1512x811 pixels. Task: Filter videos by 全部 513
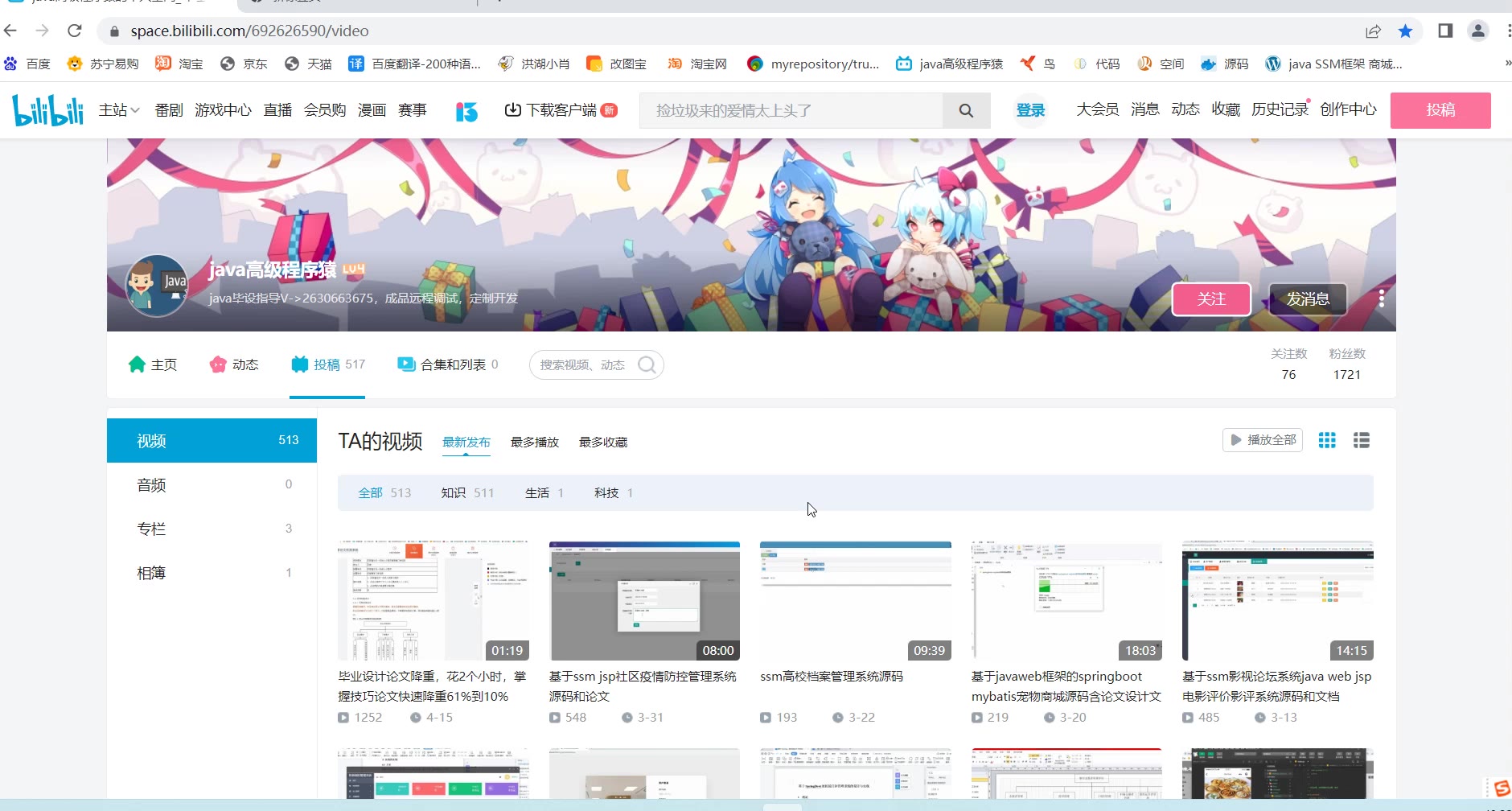tap(384, 492)
